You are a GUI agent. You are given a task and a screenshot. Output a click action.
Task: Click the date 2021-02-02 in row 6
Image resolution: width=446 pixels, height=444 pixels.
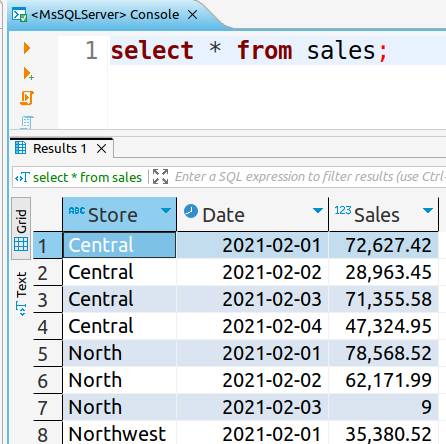252,380
